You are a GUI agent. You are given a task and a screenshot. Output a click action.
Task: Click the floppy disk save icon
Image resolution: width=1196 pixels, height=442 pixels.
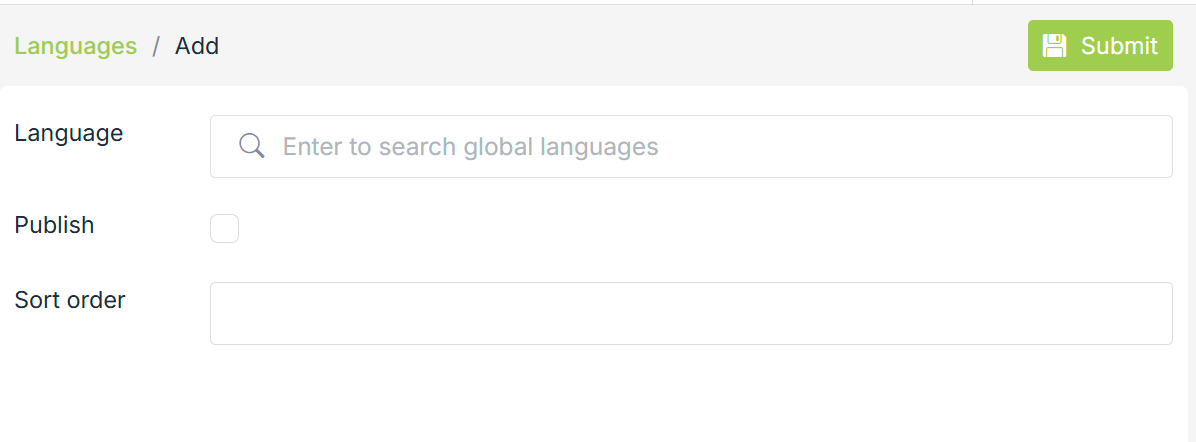[x=1054, y=46]
